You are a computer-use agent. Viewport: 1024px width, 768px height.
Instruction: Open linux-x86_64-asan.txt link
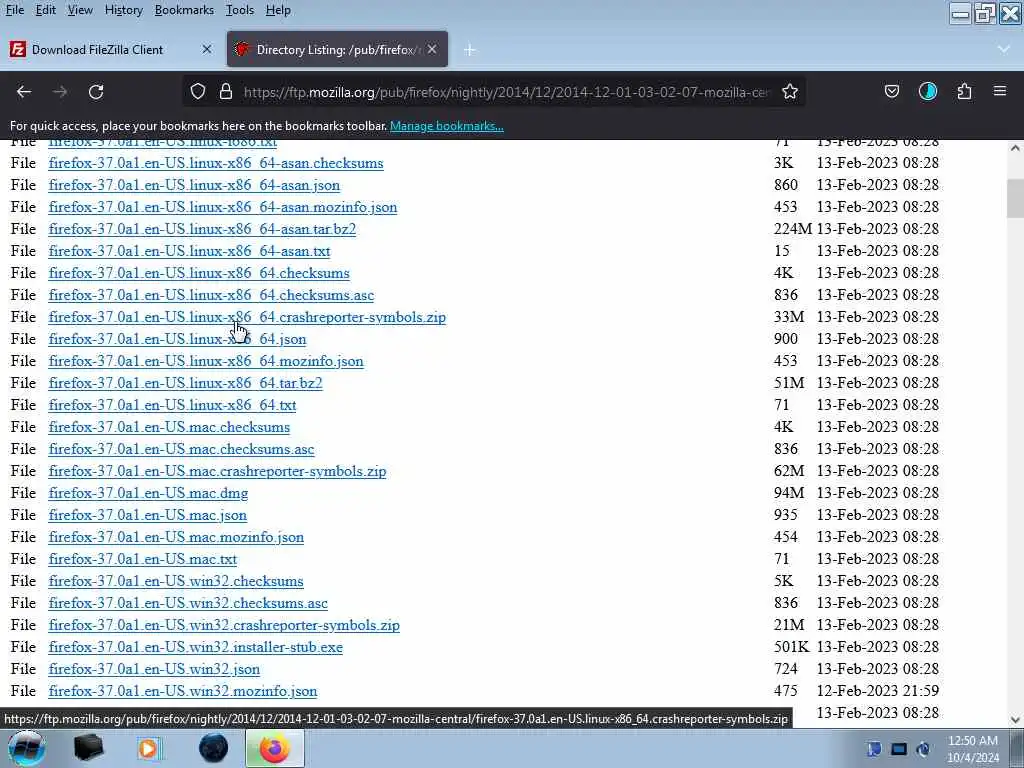pos(189,251)
